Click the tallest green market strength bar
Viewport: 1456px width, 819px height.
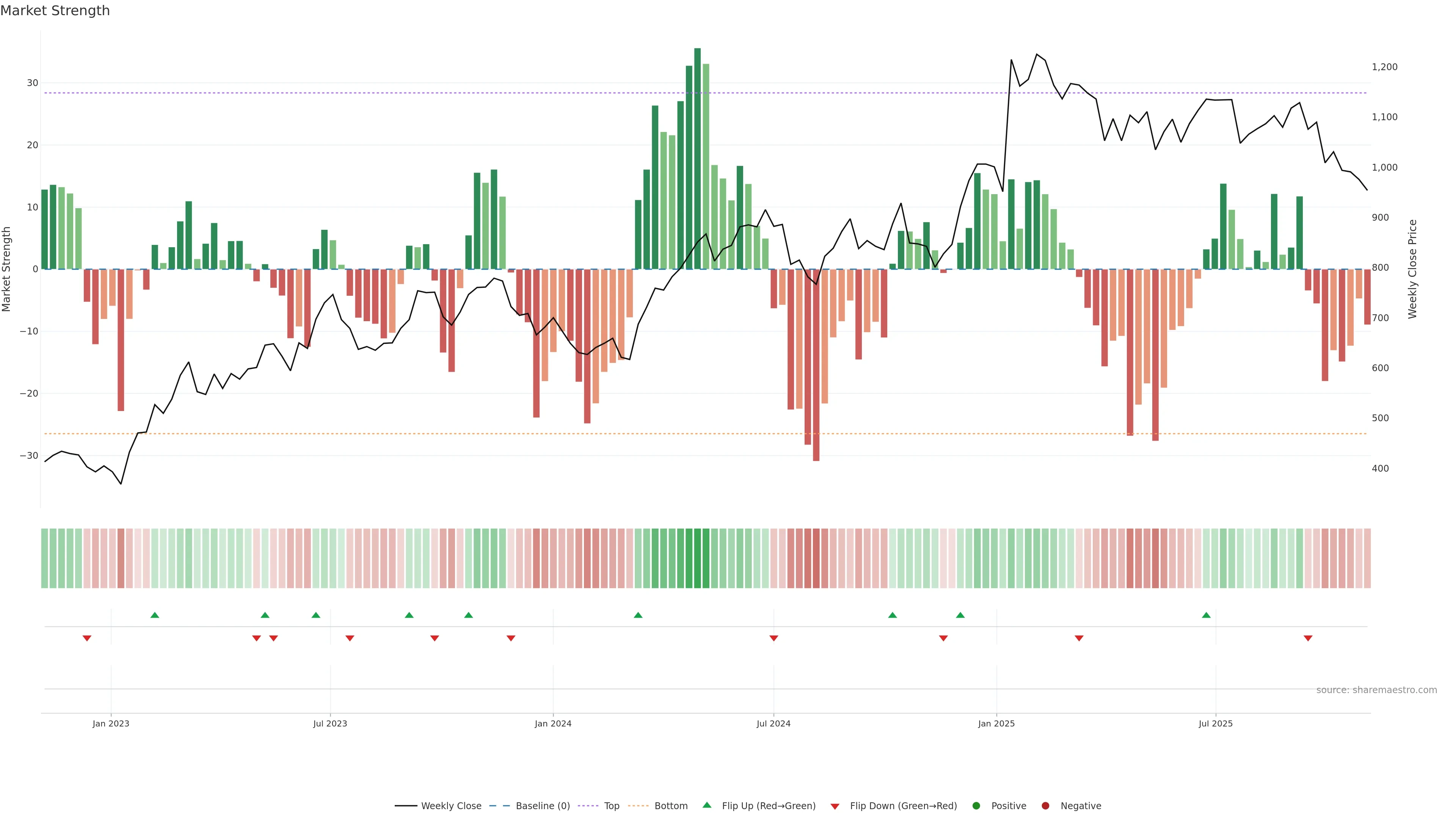(698, 158)
